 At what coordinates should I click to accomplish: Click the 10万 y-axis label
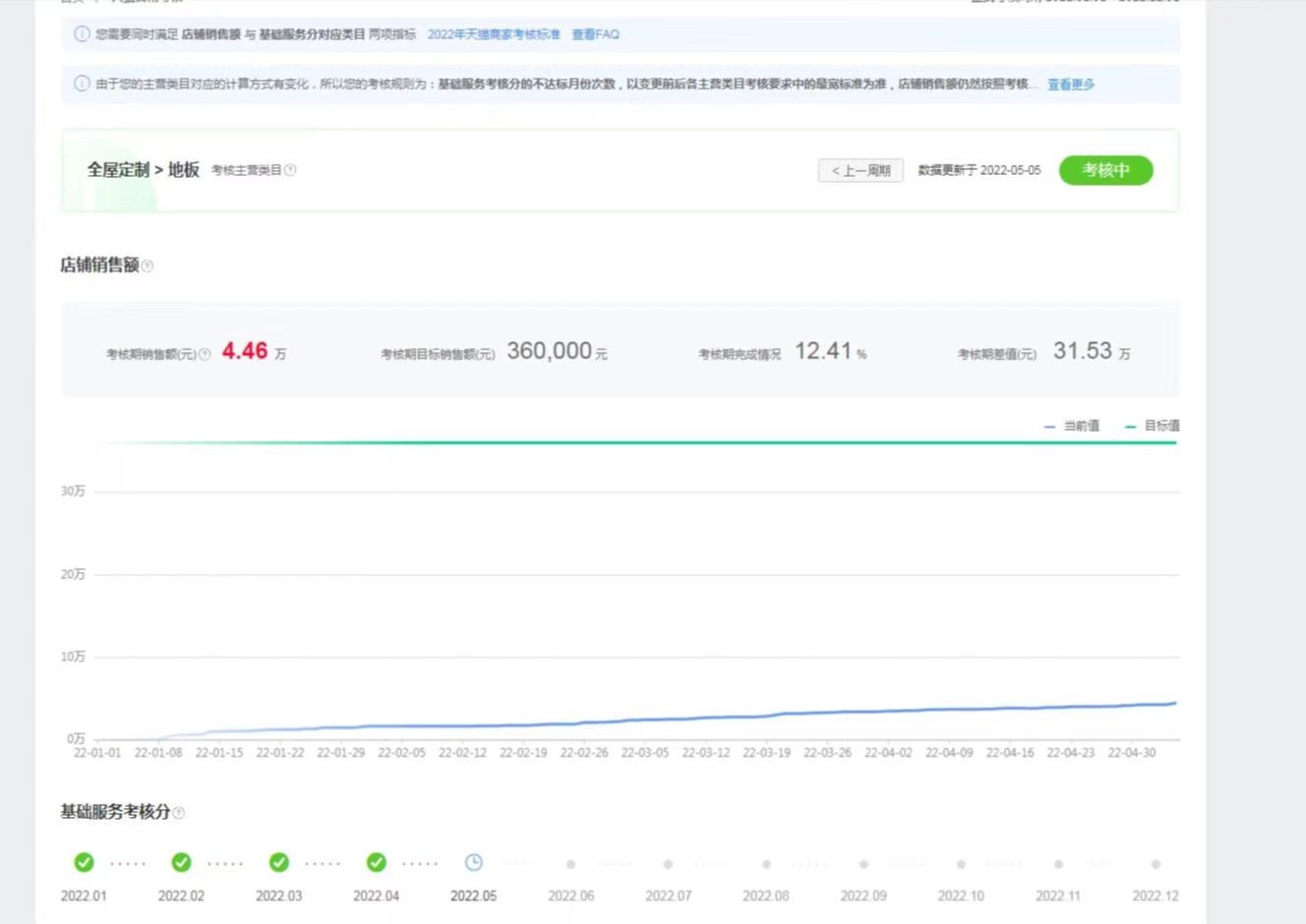tap(73, 657)
